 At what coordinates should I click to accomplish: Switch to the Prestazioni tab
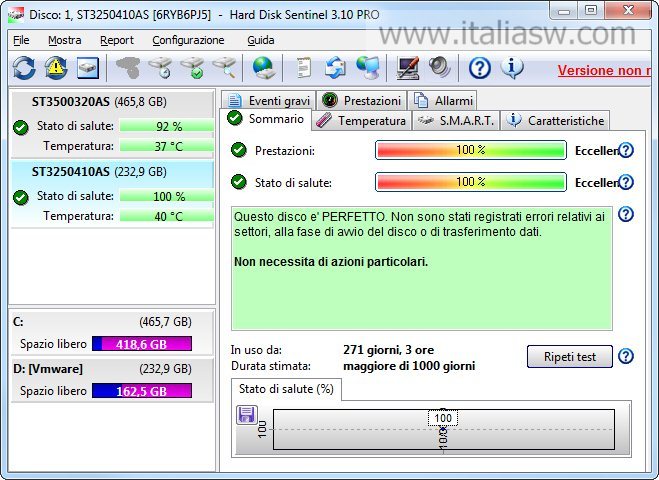pyautogui.click(x=361, y=100)
